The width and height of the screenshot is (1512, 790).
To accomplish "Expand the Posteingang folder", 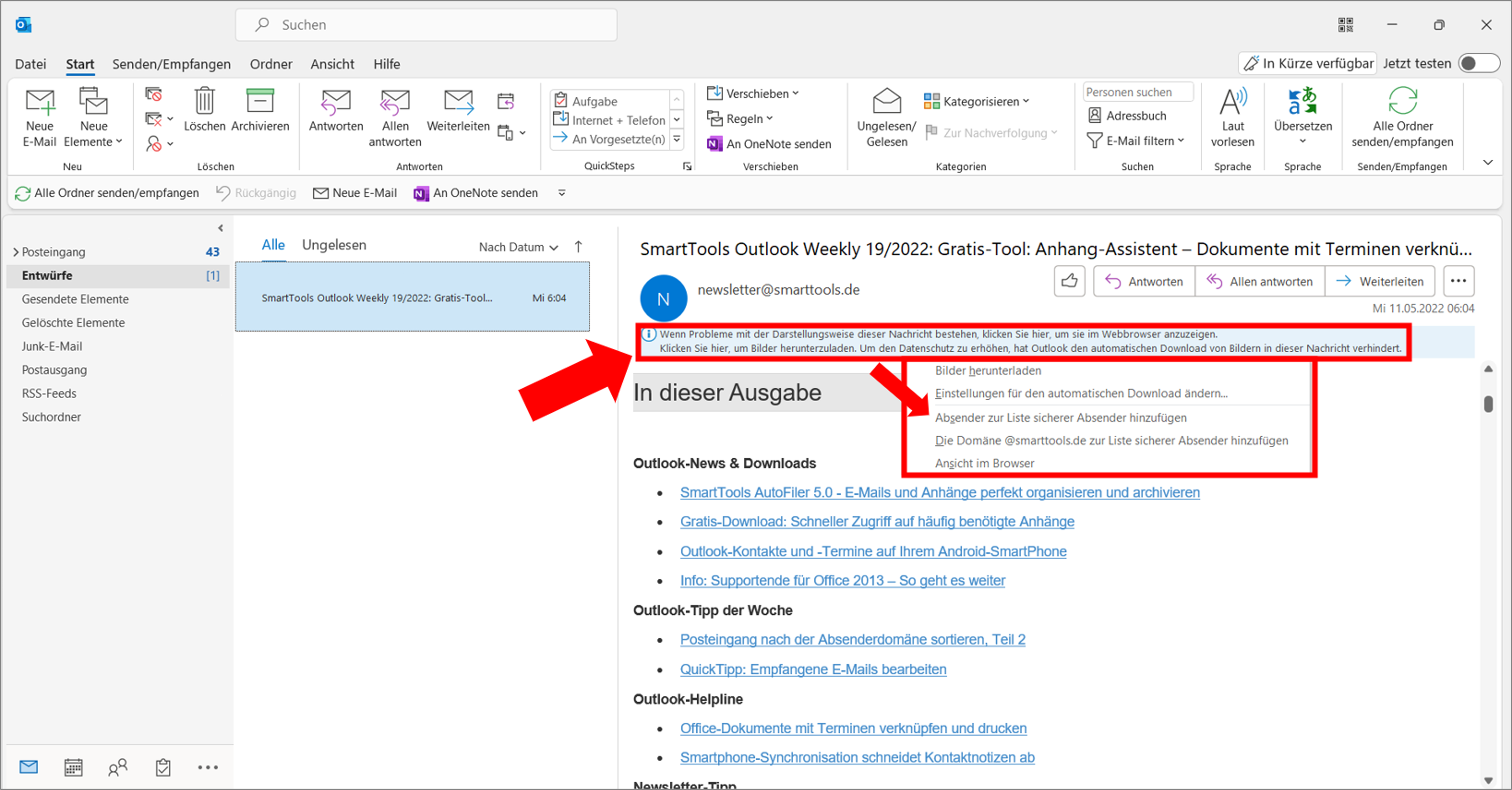I will [x=16, y=252].
